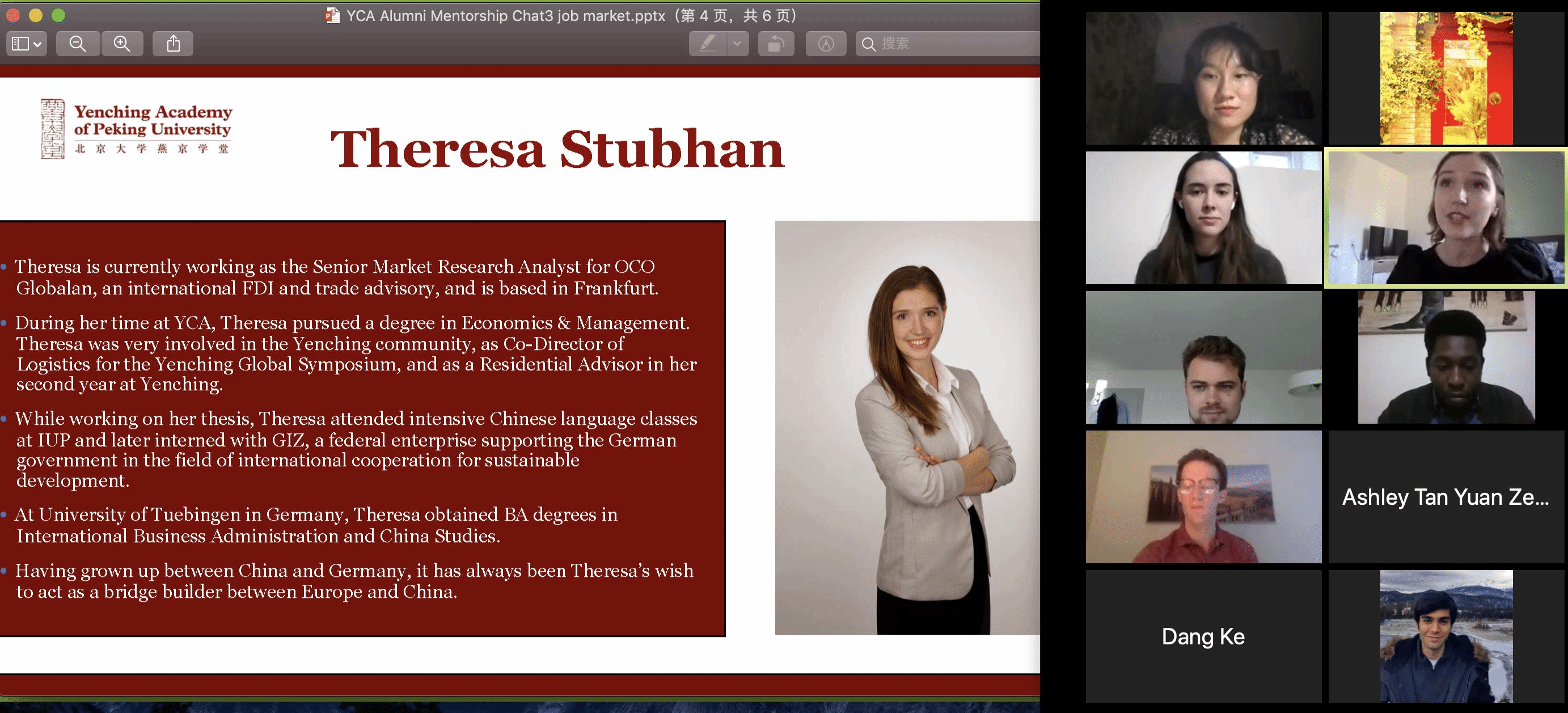Click the Yenching Academy logo on slide
The height and width of the screenshot is (713, 1568).
click(x=136, y=128)
